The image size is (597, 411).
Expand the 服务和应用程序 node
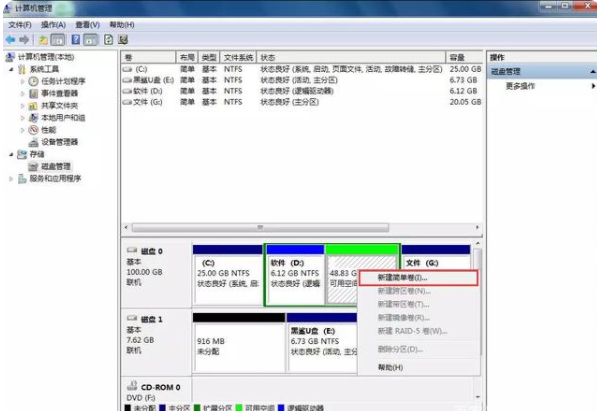[11, 179]
